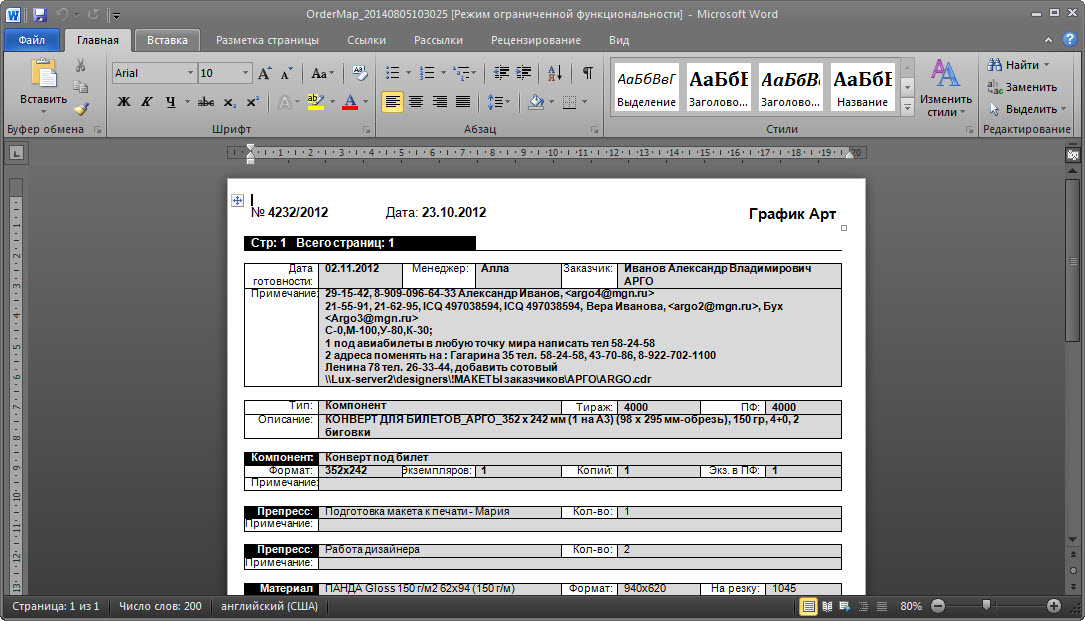
Task: Switch to the Разметка страницы tab
Action: 267,40
